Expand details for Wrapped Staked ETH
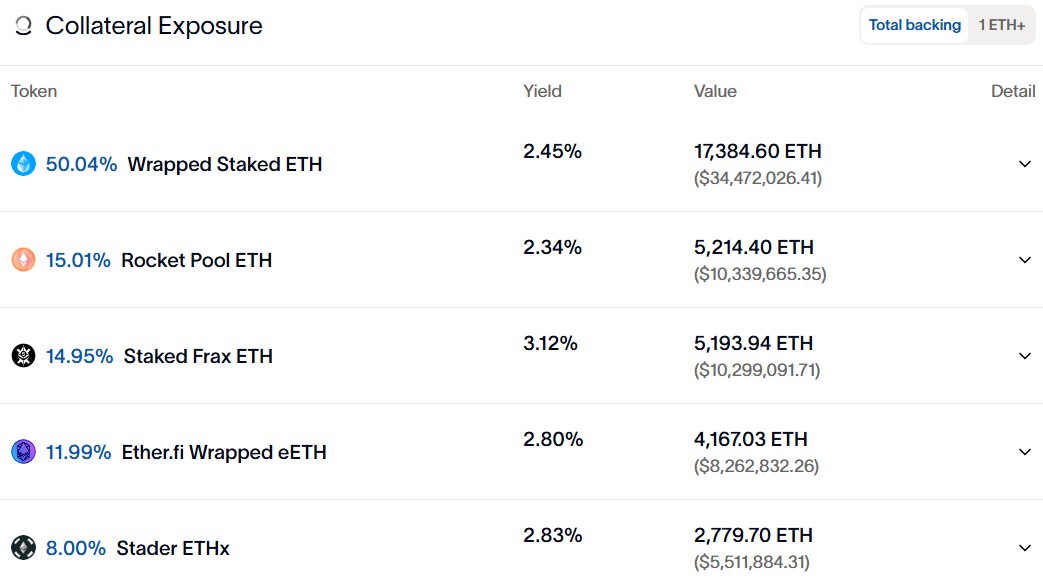The image size is (1043, 586). click(x=1025, y=163)
